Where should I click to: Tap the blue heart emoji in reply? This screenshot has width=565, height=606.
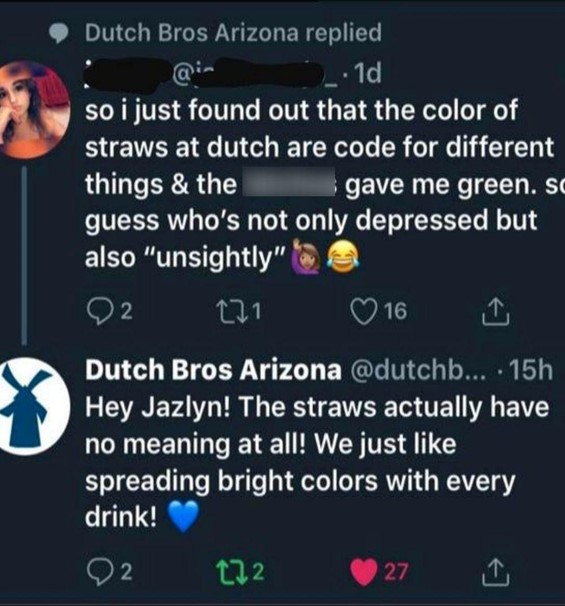click(184, 517)
